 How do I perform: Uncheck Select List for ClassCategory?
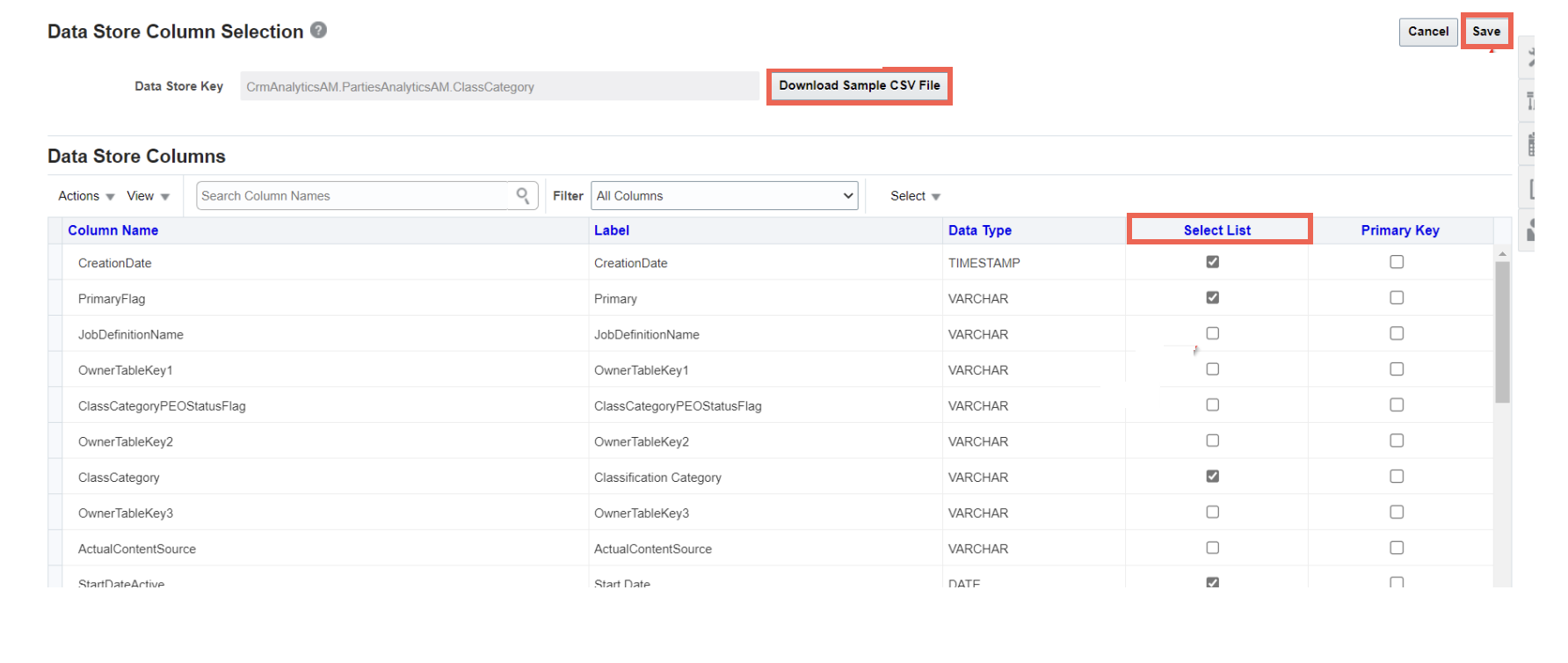coord(1213,476)
